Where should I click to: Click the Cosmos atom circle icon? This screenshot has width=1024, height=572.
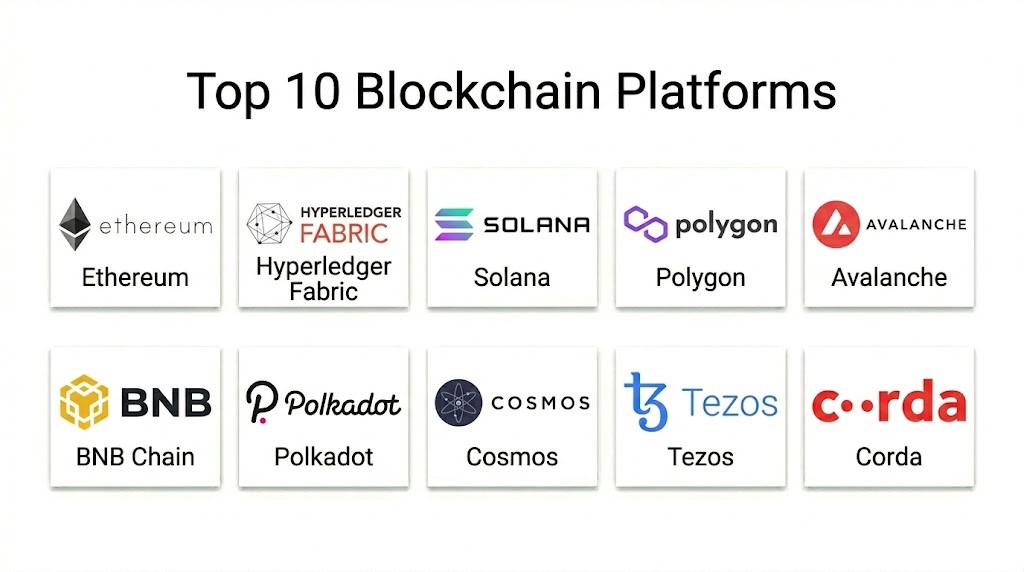tap(458, 402)
